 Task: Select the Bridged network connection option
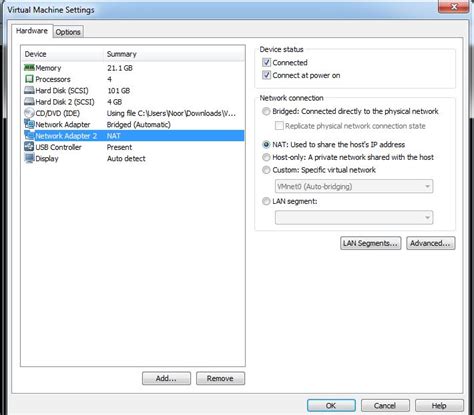[266, 111]
